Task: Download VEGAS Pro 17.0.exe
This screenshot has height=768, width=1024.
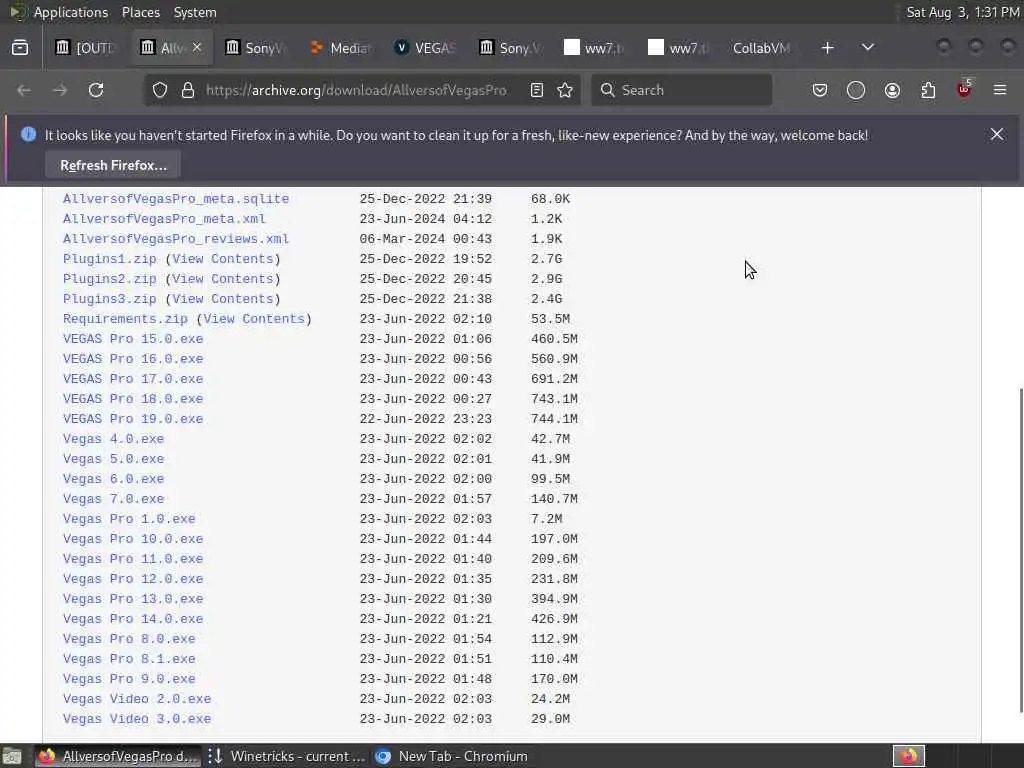Action: pyautogui.click(x=133, y=379)
